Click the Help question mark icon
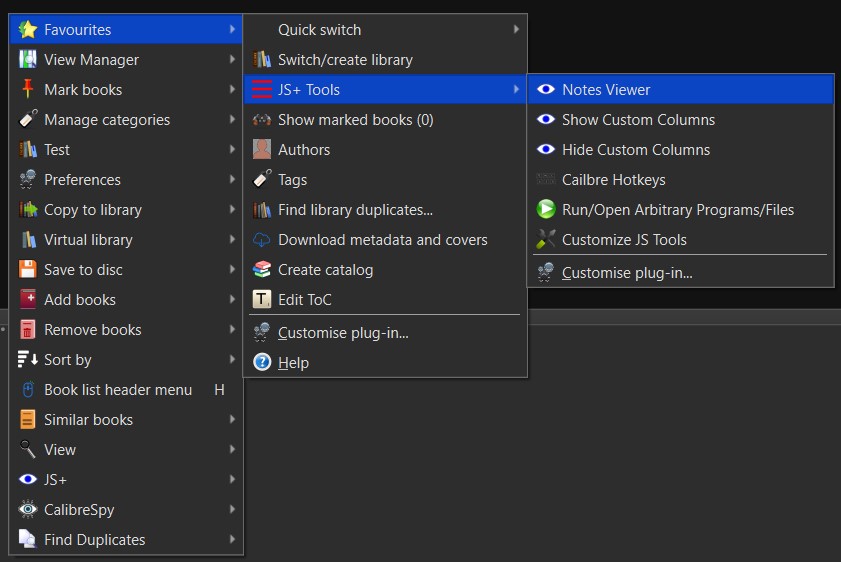Viewport: 841px width, 562px height. coord(262,362)
